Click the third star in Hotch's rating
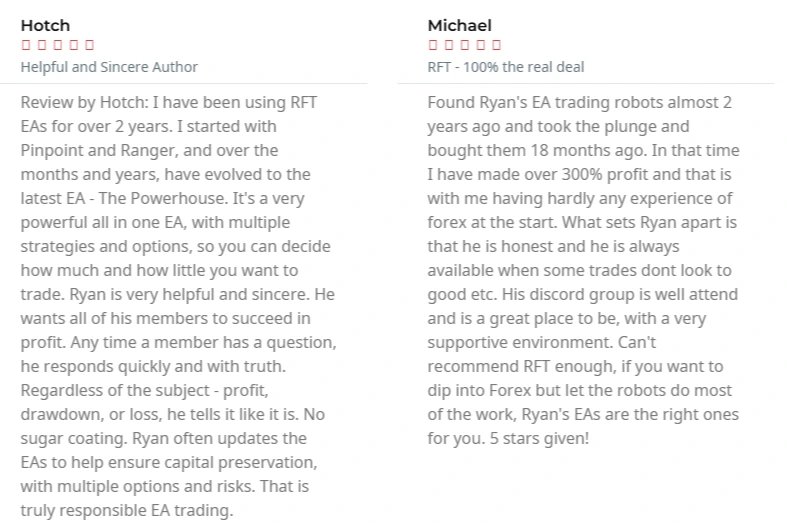The width and height of the screenshot is (787, 523). (58, 45)
